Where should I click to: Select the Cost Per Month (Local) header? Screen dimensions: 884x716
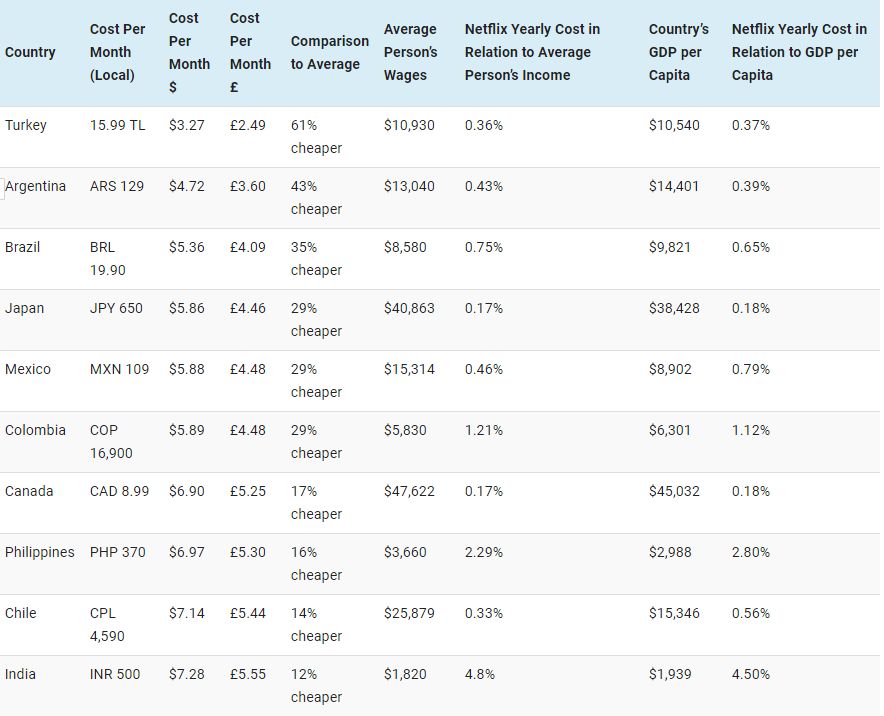click(x=117, y=52)
